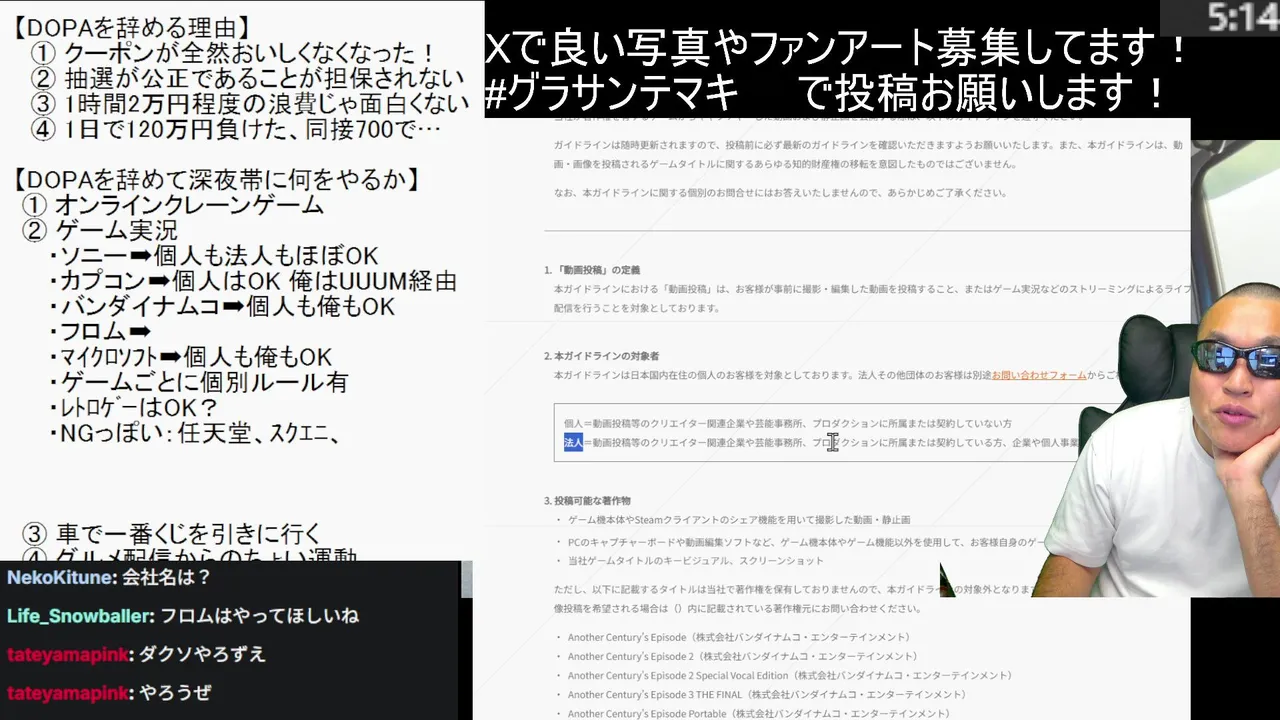Image resolution: width=1280 pixels, height=720 pixels.
Task: Click the ゲームごとに個別ルール有 line
Action: 198,383
